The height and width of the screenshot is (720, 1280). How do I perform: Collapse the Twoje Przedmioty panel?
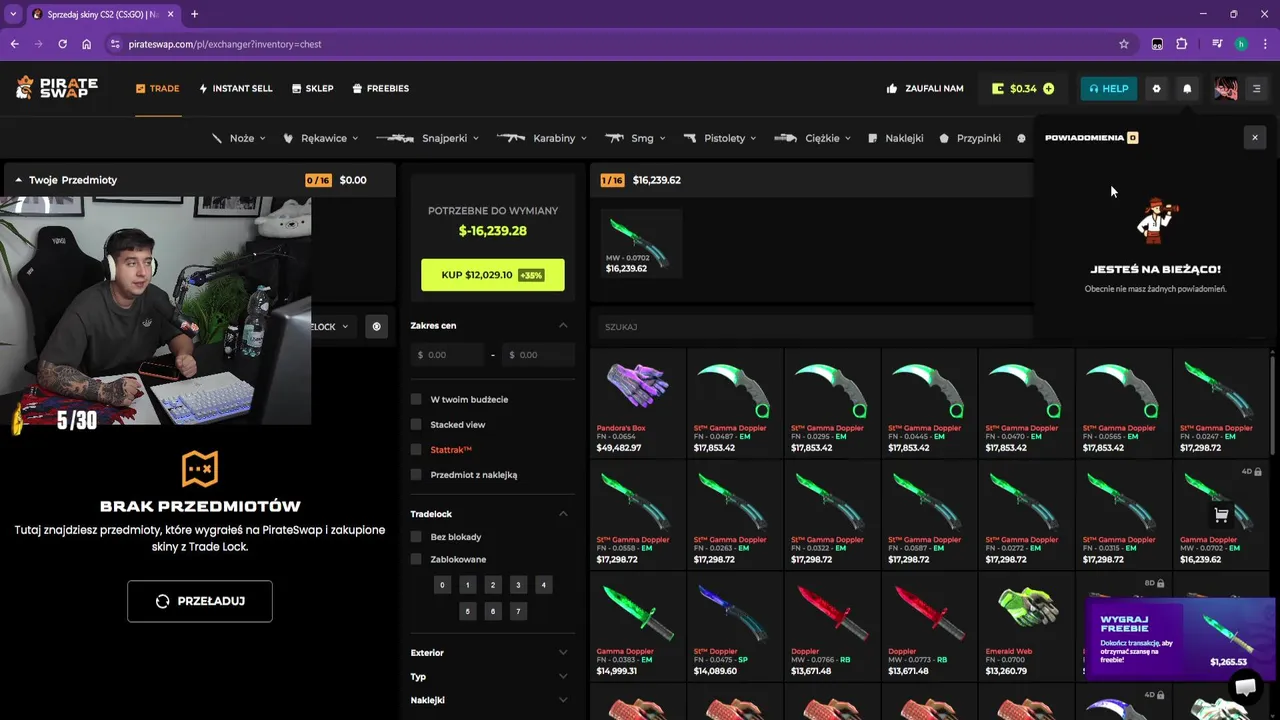(18, 180)
